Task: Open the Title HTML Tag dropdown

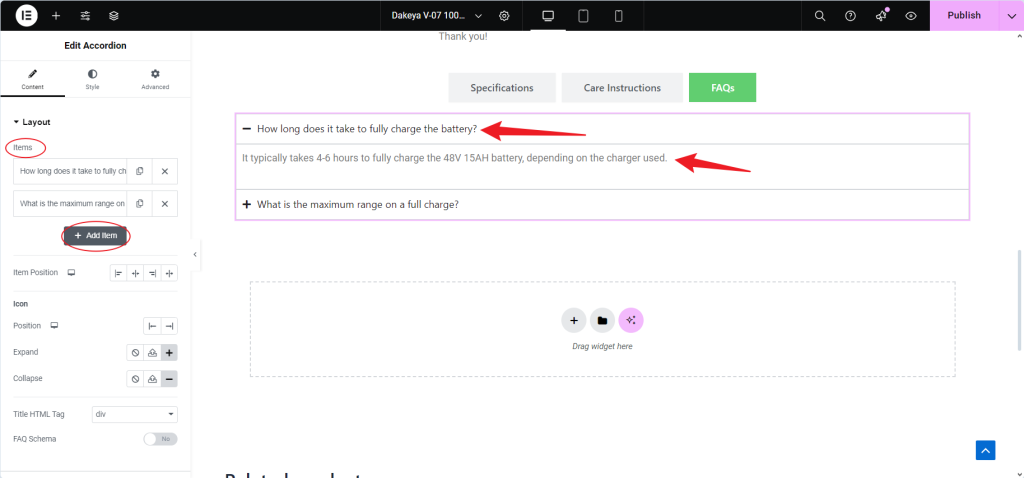Action: [x=135, y=415]
